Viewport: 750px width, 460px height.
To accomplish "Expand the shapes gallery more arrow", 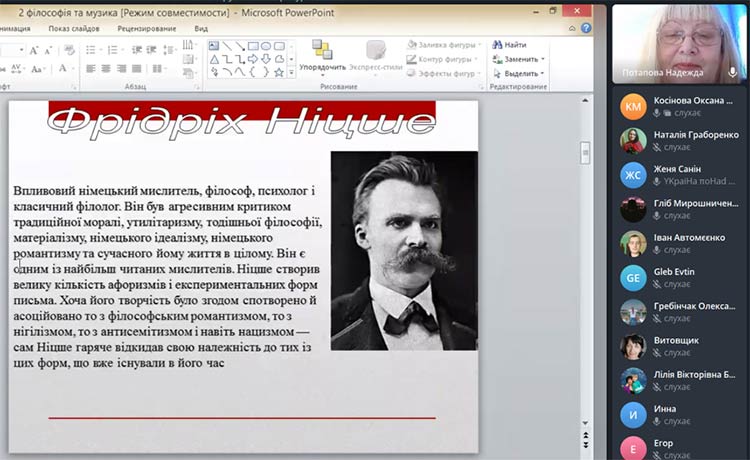I will [x=291, y=72].
